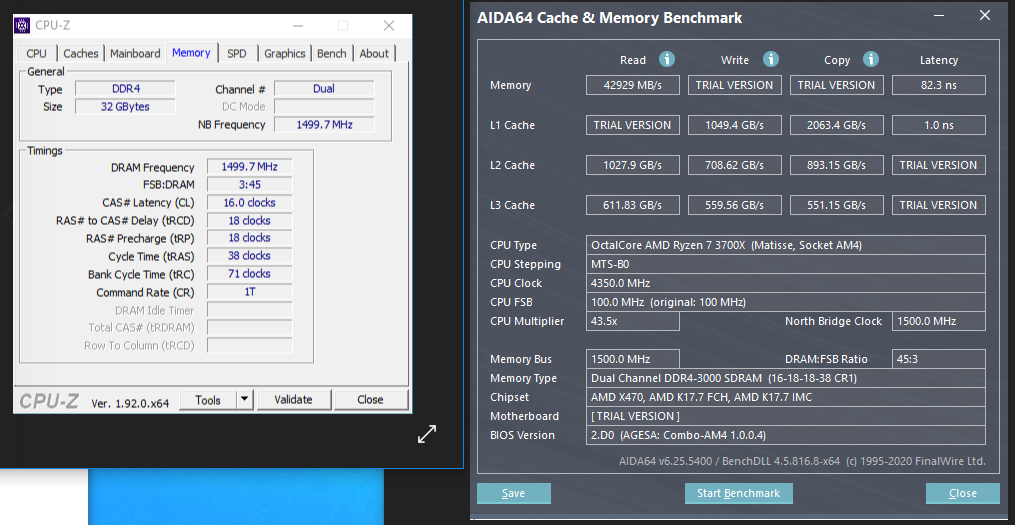Open the About tab in CPU-Z
The image size is (1015, 525).
pyautogui.click(x=374, y=54)
